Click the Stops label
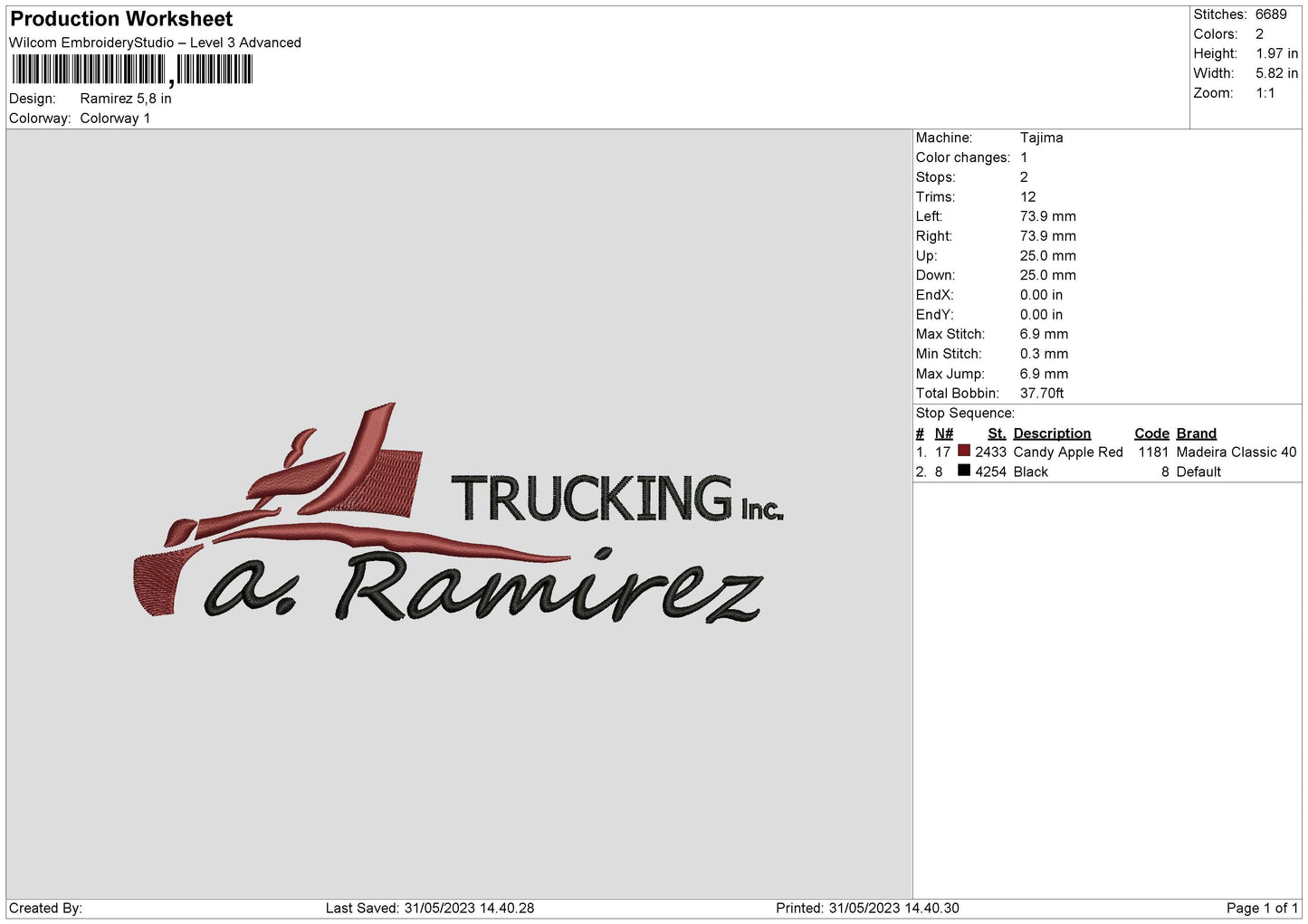This screenshot has width=1308, height=924. pos(935,177)
